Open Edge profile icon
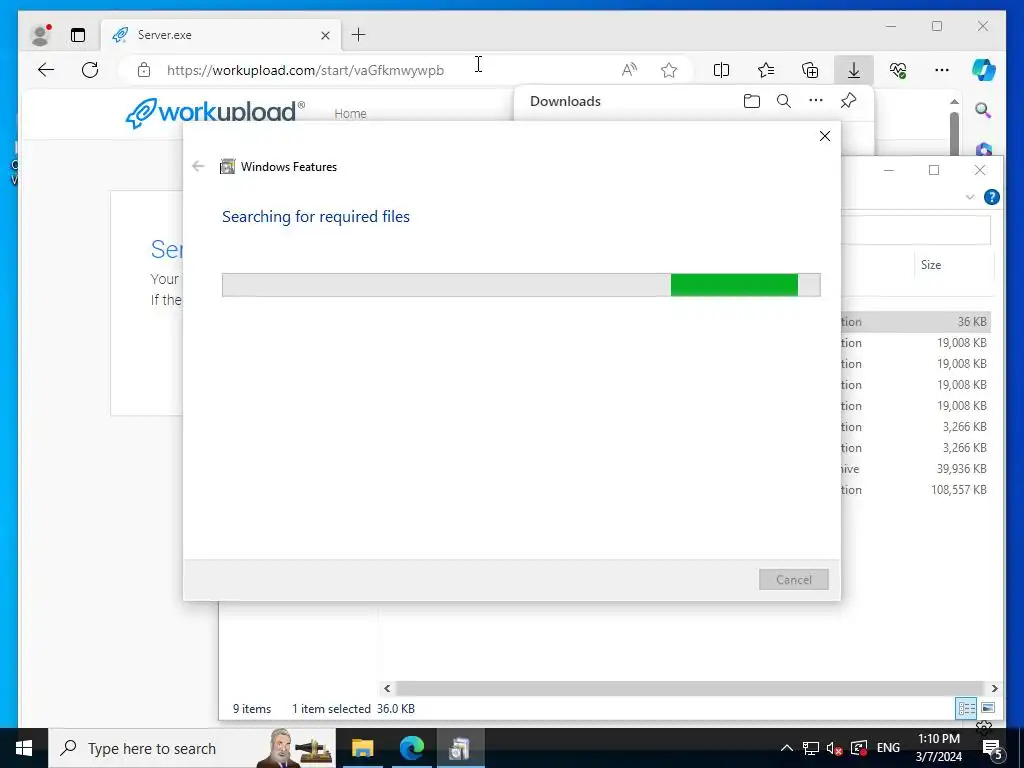This screenshot has width=1024, height=768. 41,35
